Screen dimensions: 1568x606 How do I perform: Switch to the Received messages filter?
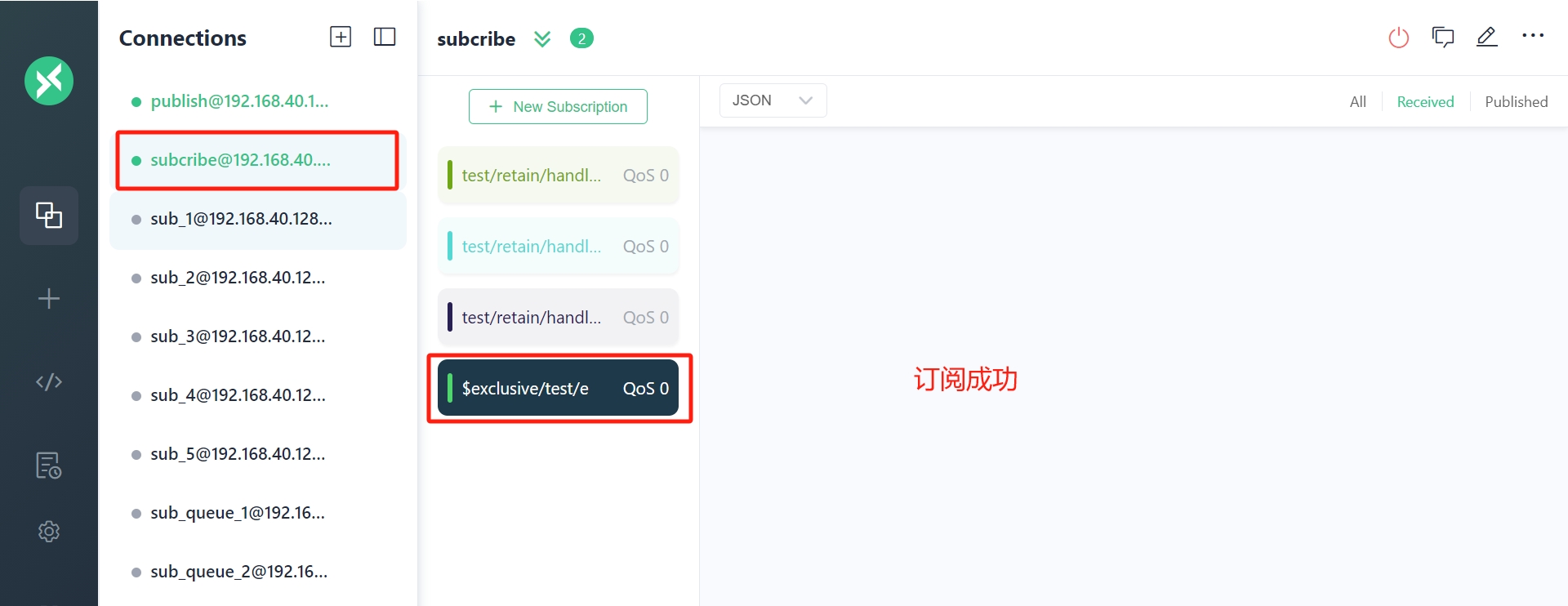pyautogui.click(x=1425, y=102)
